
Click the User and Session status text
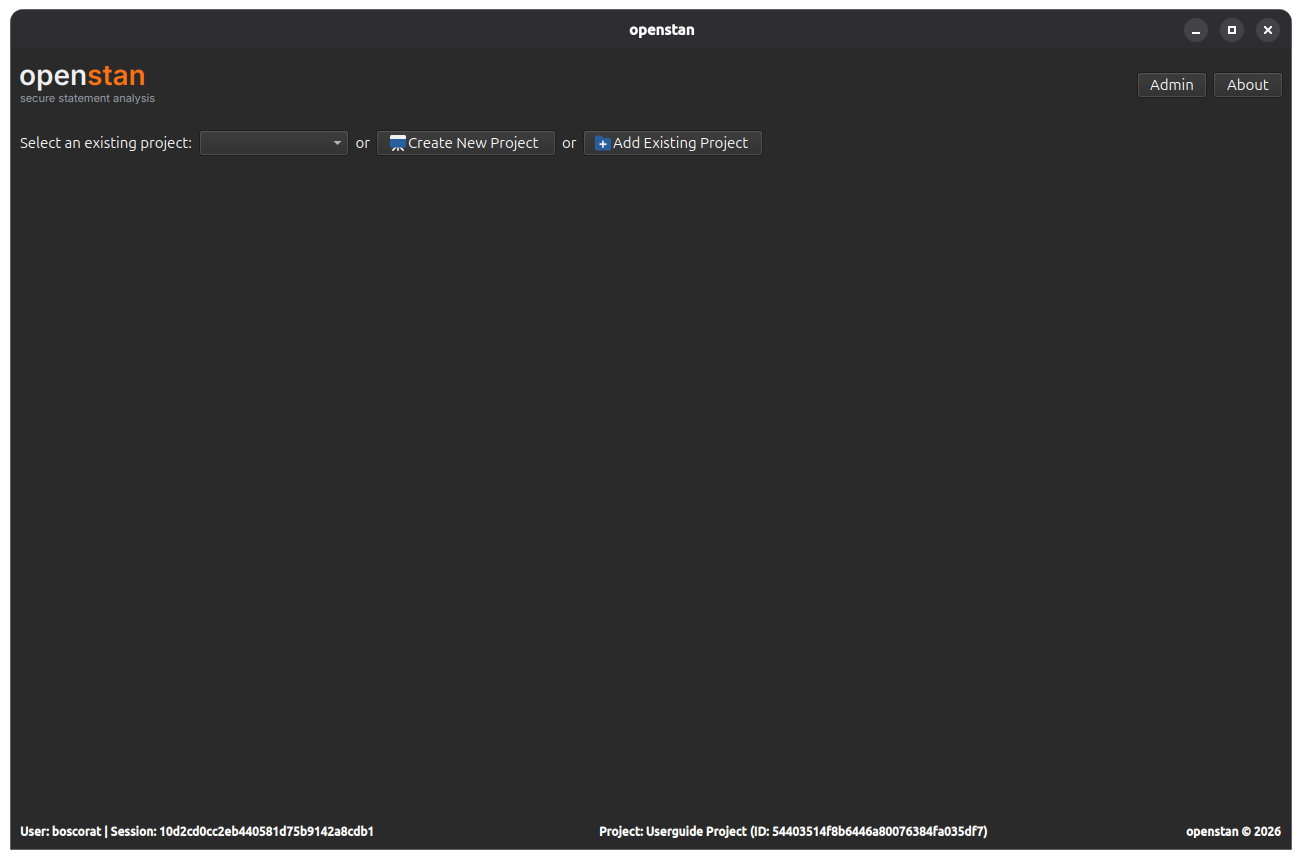(197, 831)
